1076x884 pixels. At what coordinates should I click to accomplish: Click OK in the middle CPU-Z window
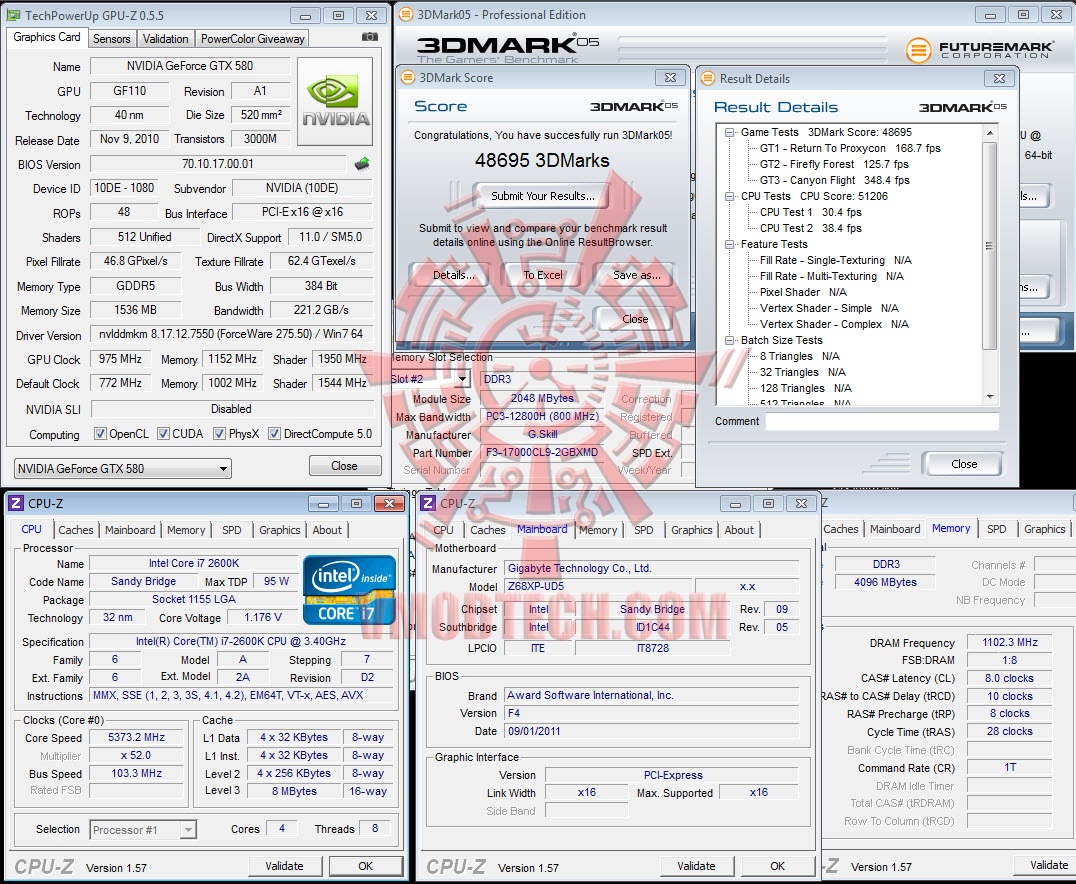pos(777,866)
